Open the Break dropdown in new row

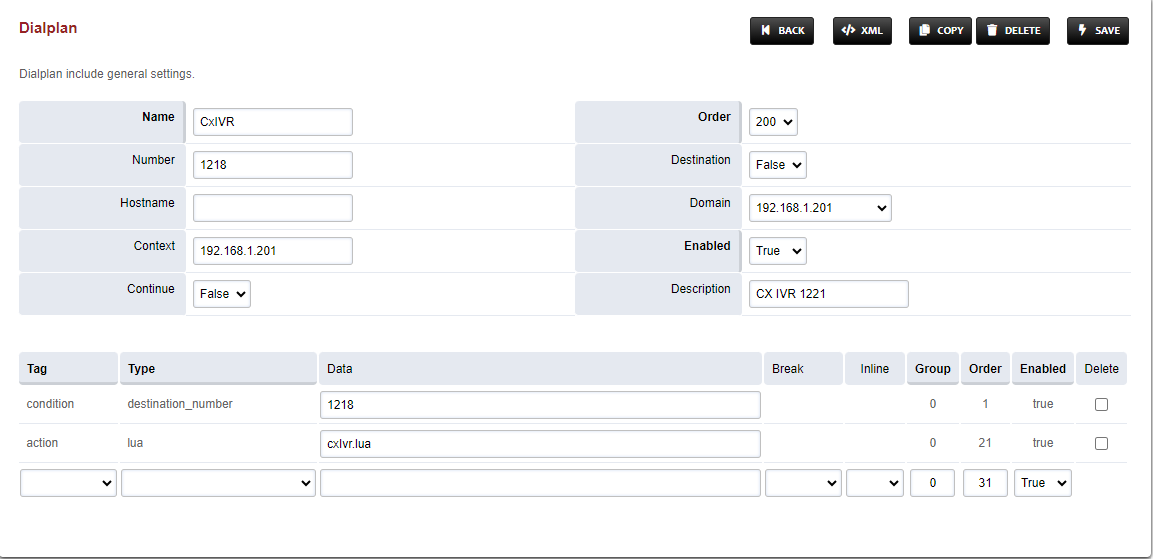click(803, 483)
